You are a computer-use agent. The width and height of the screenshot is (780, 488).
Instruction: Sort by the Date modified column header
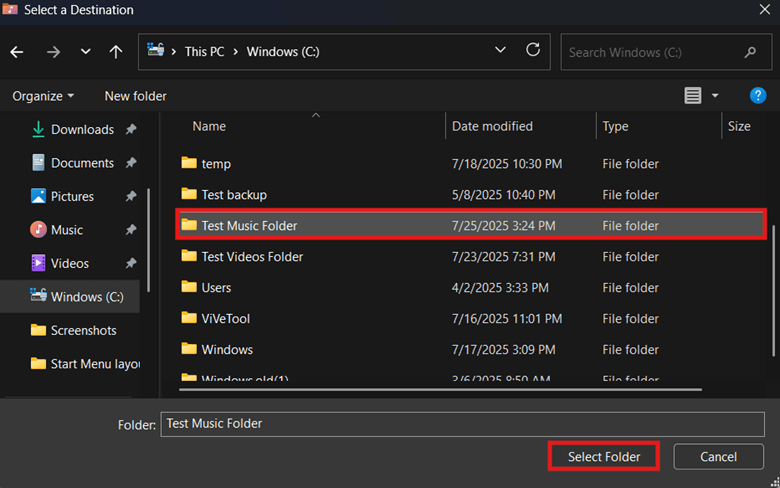click(x=492, y=126)
